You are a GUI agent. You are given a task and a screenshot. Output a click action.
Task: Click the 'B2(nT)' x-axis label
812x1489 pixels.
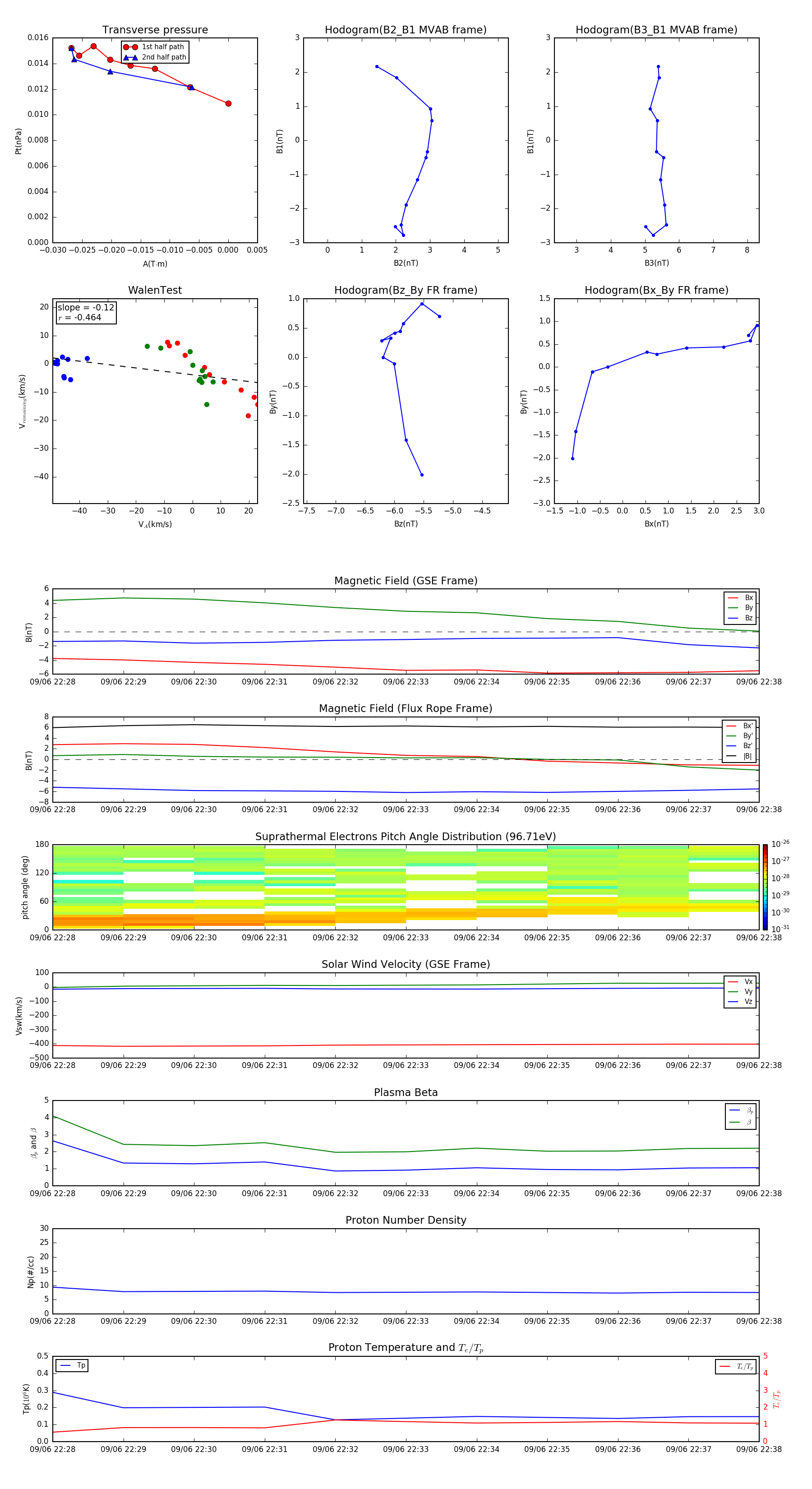click(406, 263)
